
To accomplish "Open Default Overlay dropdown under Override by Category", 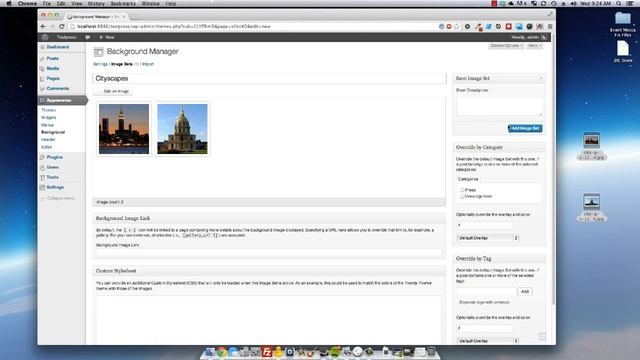I will tap(487, 238).
